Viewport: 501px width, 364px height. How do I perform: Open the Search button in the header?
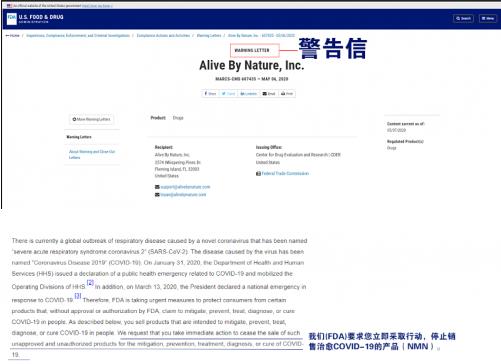click(x=463, y=19)
